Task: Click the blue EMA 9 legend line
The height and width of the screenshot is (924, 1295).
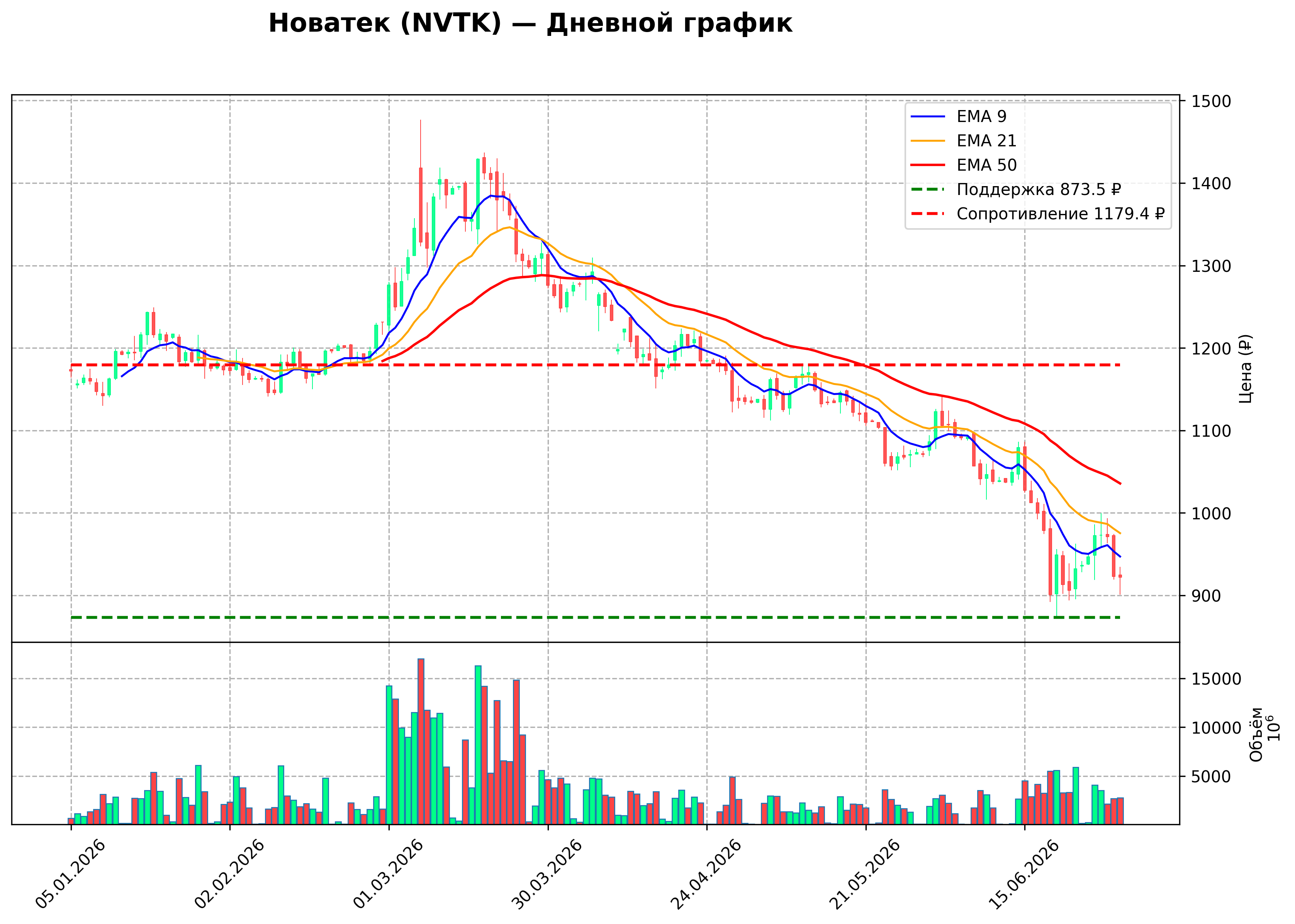Action: (x=928, y=117)
